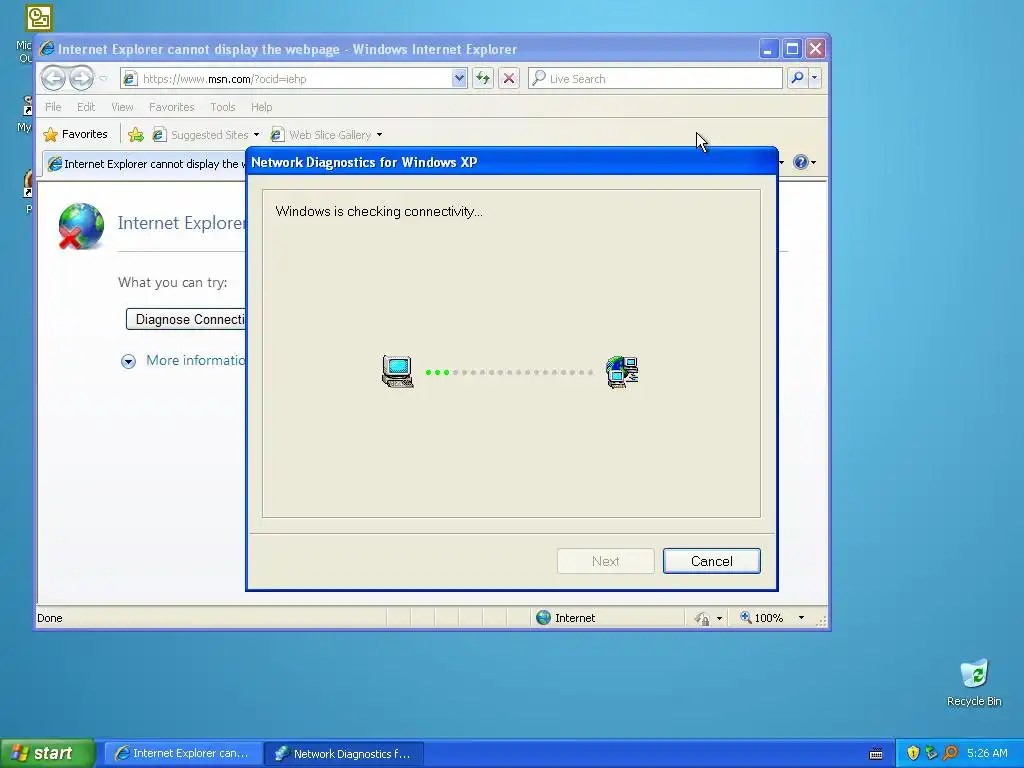The height and width of the screenshot is (768, 1024).
Task: Cancel the Network Diagnostics check
Action: coord(711,561)
